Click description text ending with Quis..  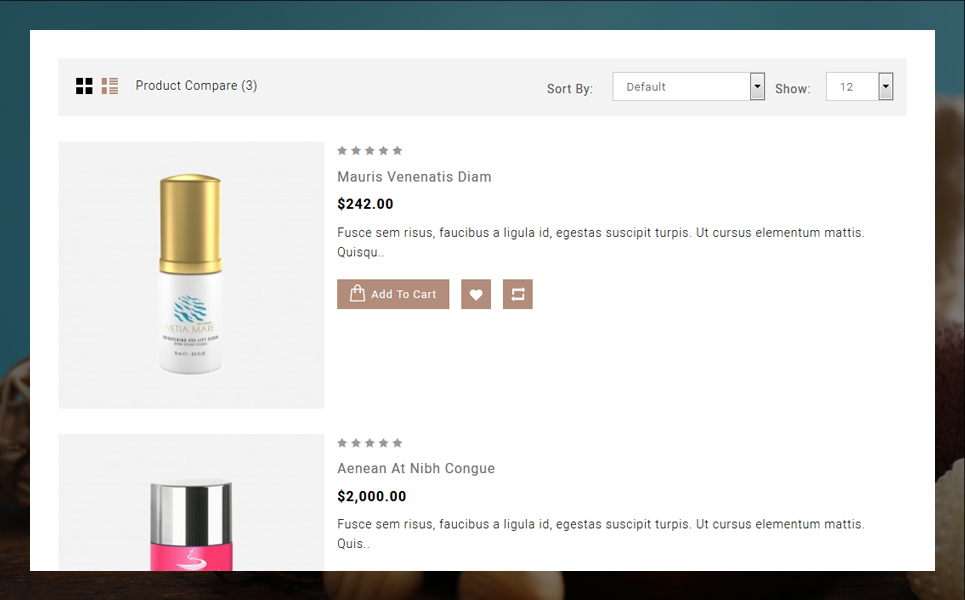click(601, 534)
